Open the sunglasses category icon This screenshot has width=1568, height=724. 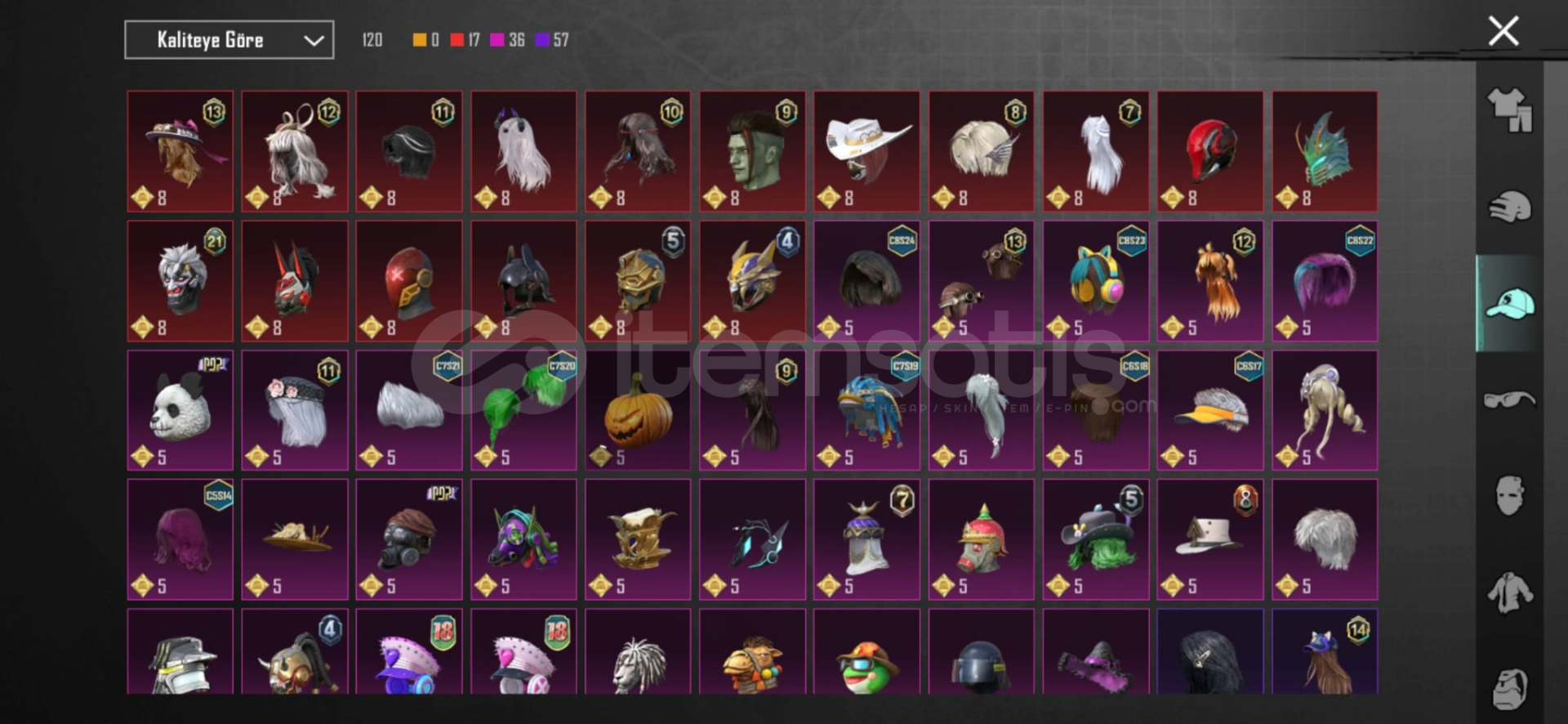(x=1509, y=400)
